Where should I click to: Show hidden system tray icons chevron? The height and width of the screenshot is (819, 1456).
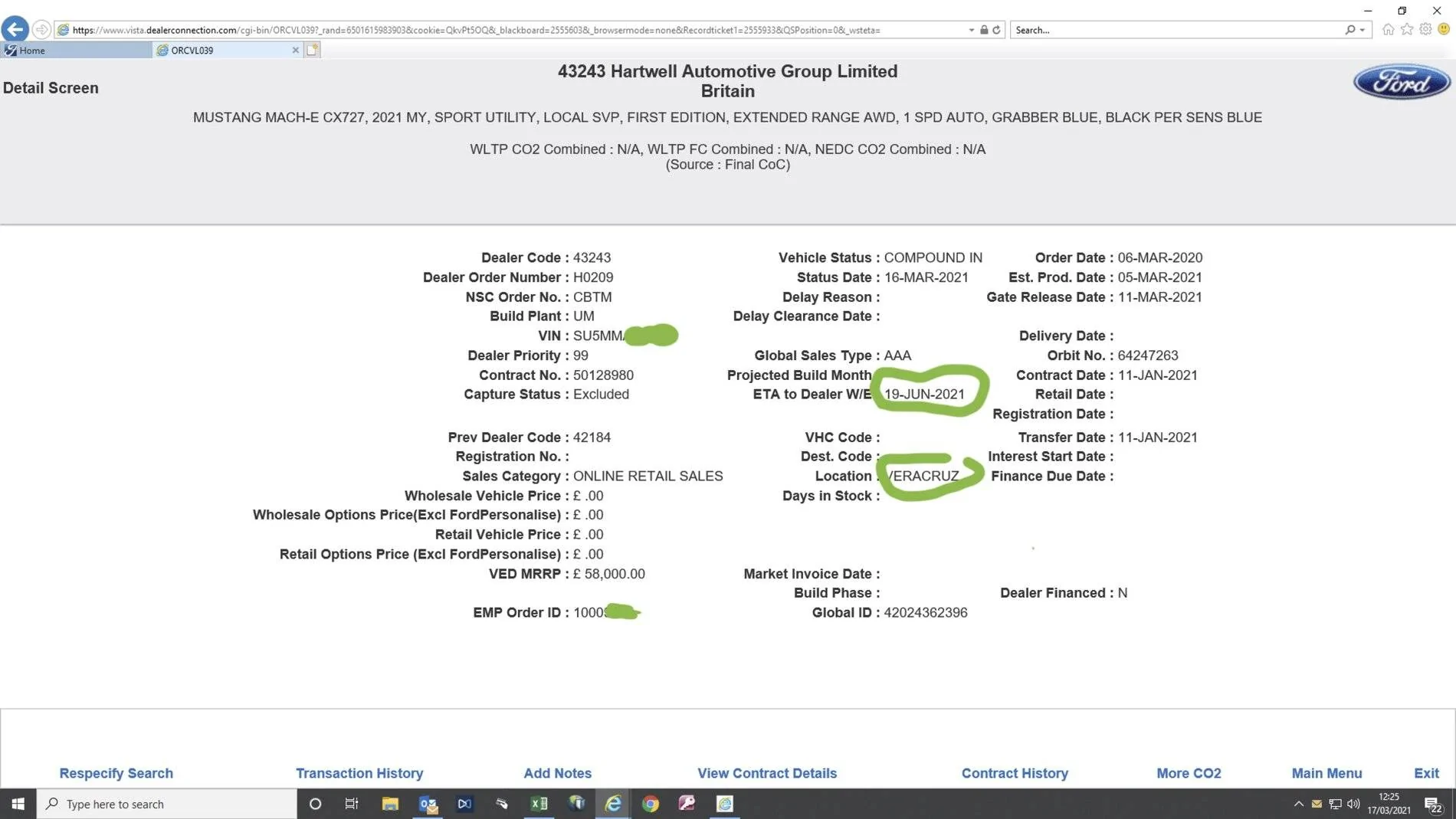pos(1298,804)
